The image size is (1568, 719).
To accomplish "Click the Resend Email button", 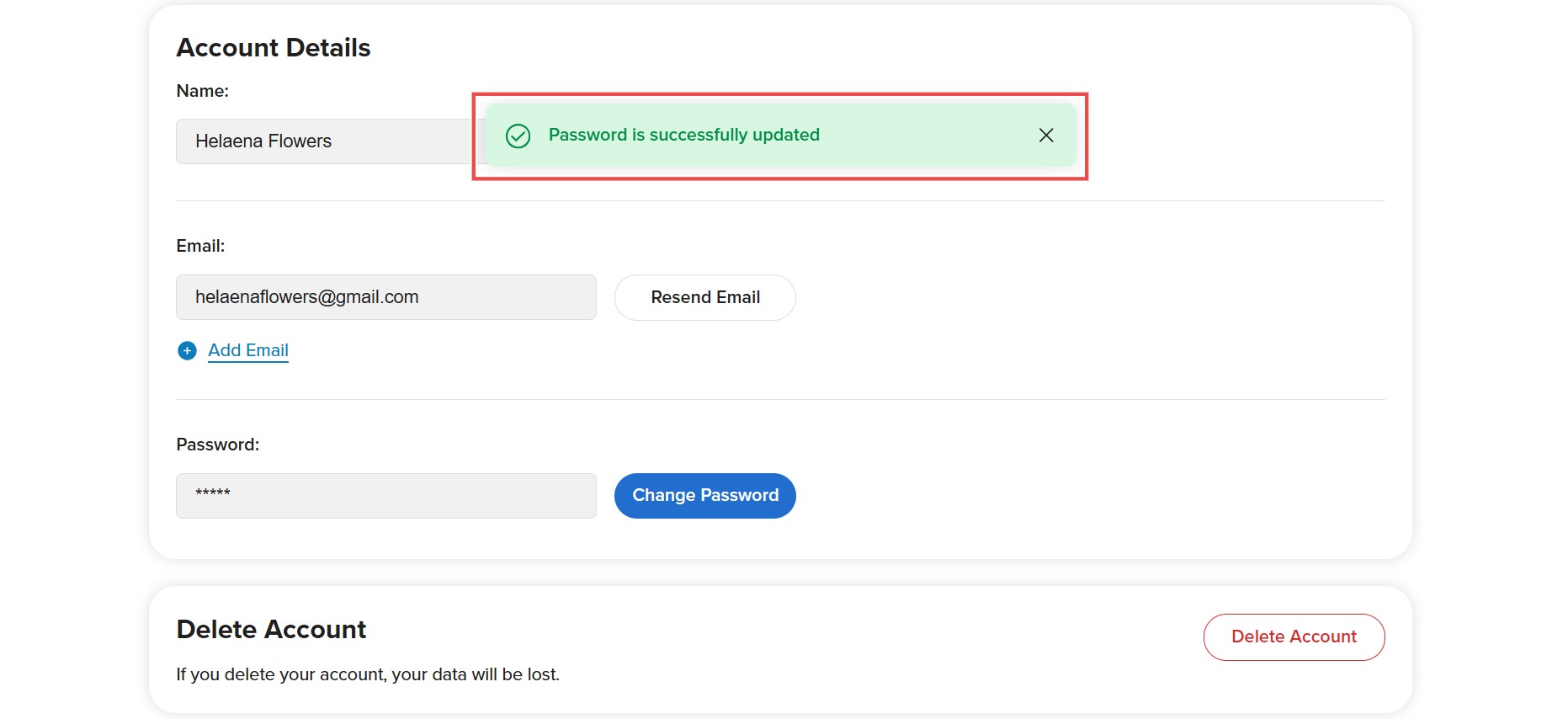I will click(705, 297).
